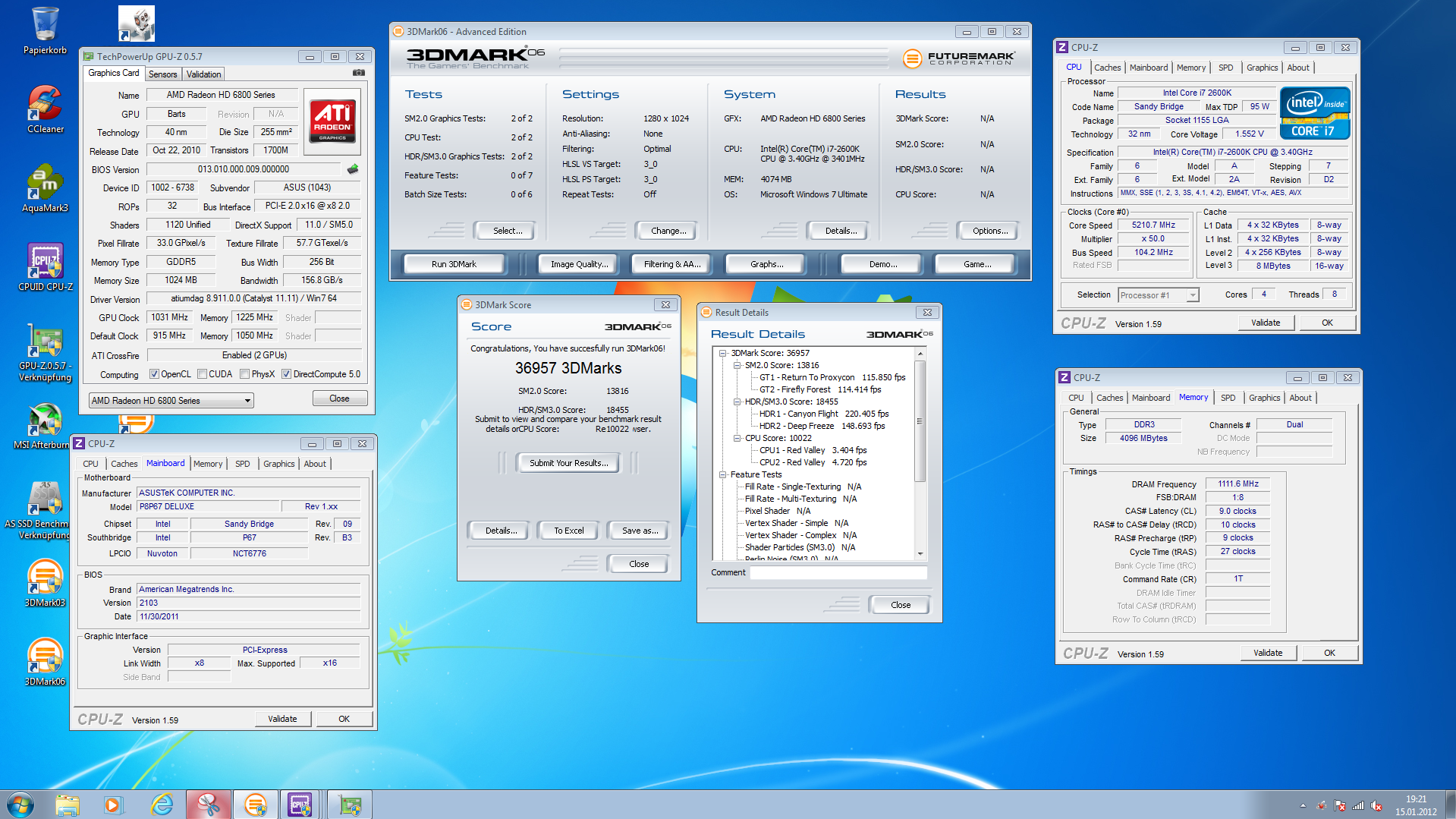Launch MSI Afterburner from the desktop
Viewport: 1456px width, 819px height.
click(42, 425)
